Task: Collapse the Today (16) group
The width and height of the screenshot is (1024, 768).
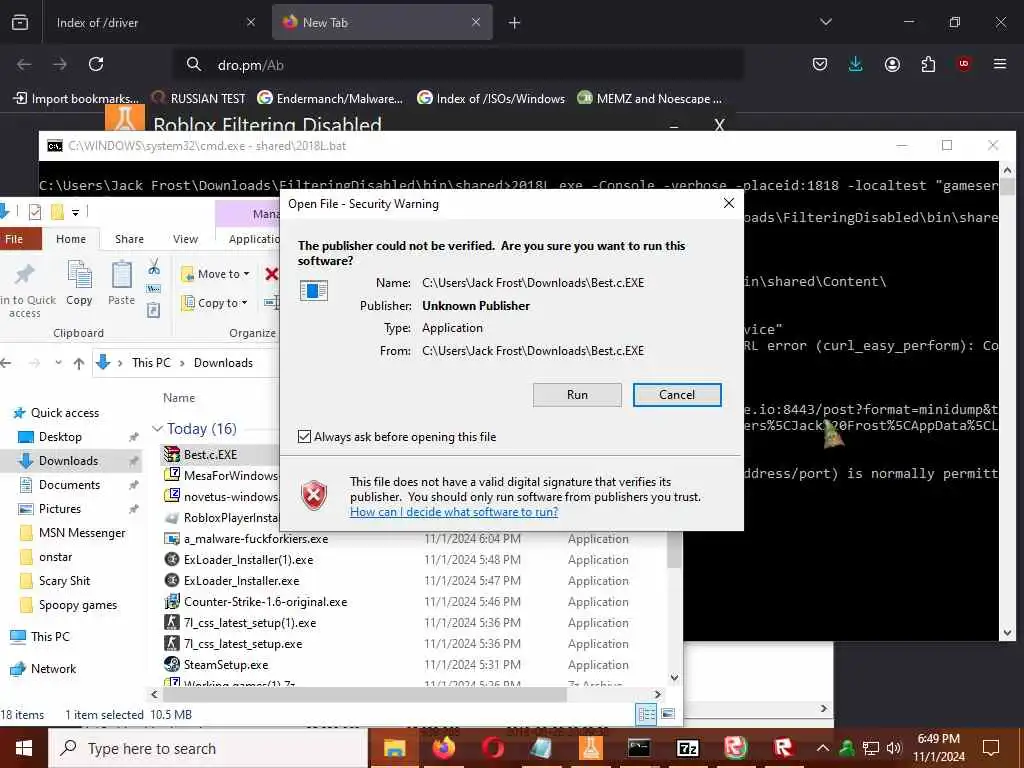Action: [157, 428]
